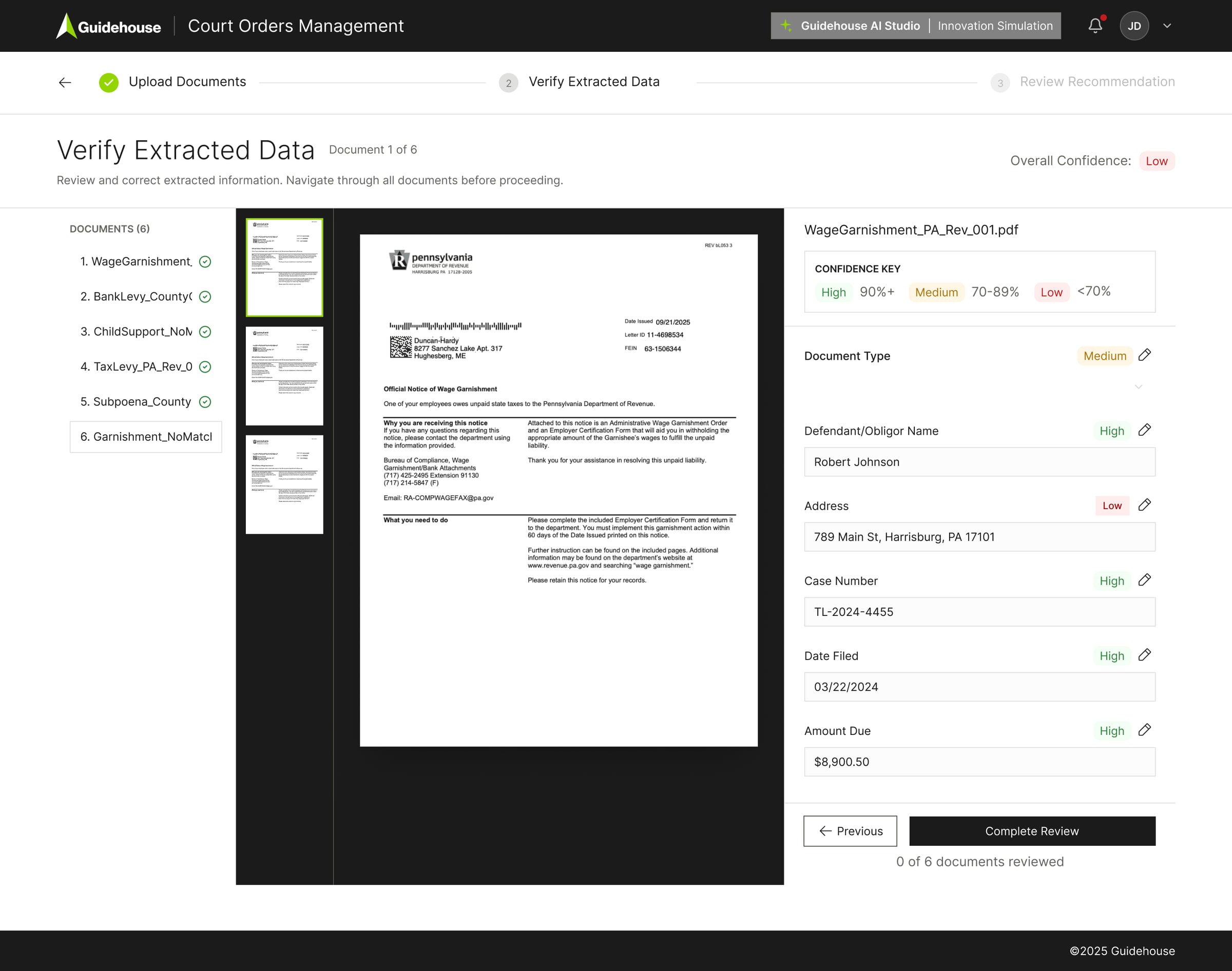Toggle the checkmark for Subpoena_County document

[204, 402]
